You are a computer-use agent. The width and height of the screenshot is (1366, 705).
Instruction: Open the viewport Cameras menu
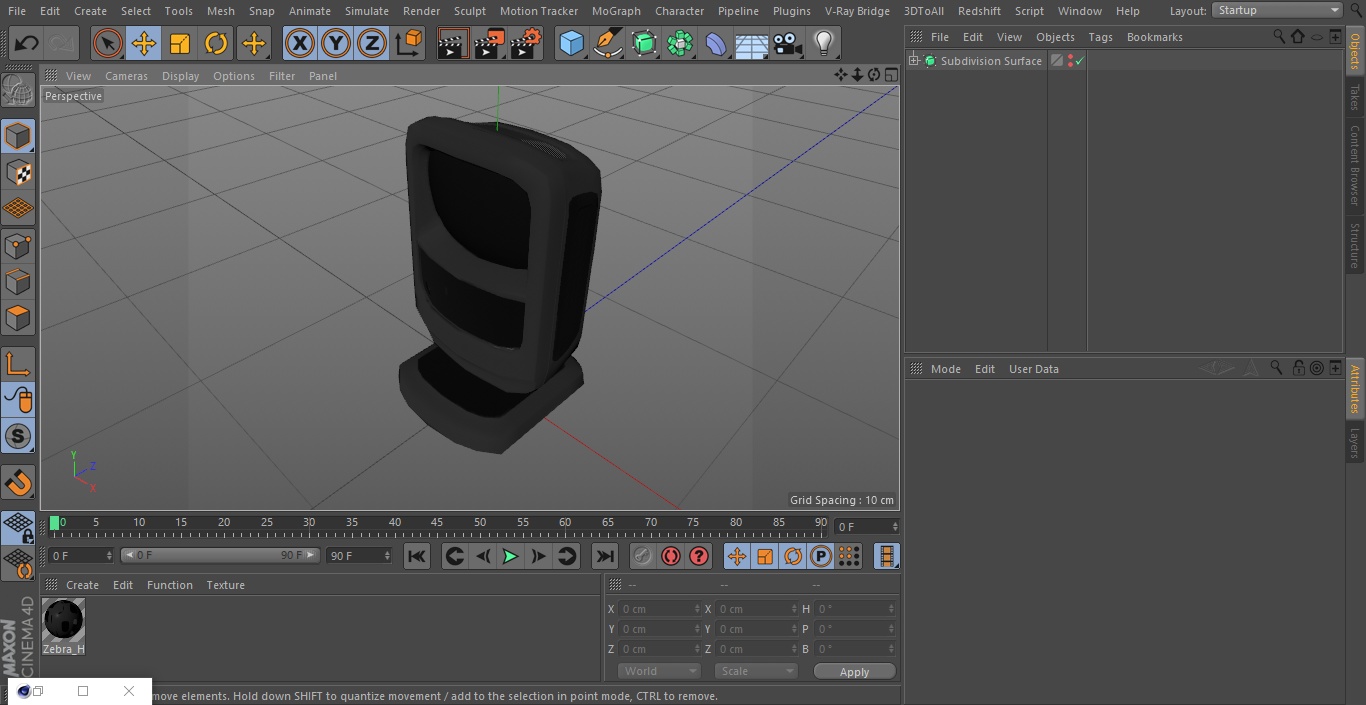(x=126, y=76)
